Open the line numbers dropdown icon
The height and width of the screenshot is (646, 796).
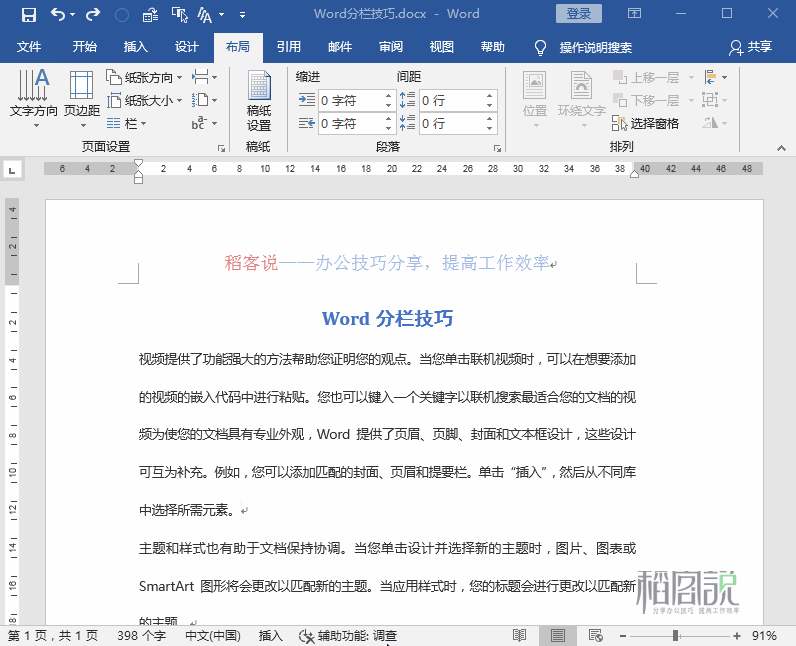[205, 100]
